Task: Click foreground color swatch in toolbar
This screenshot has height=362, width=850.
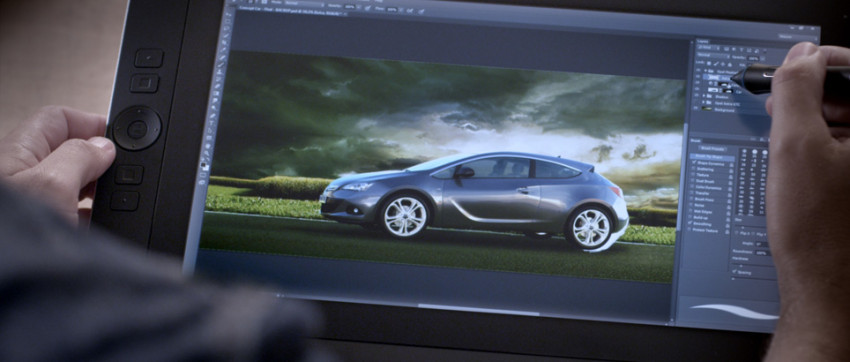Action: 203,164
